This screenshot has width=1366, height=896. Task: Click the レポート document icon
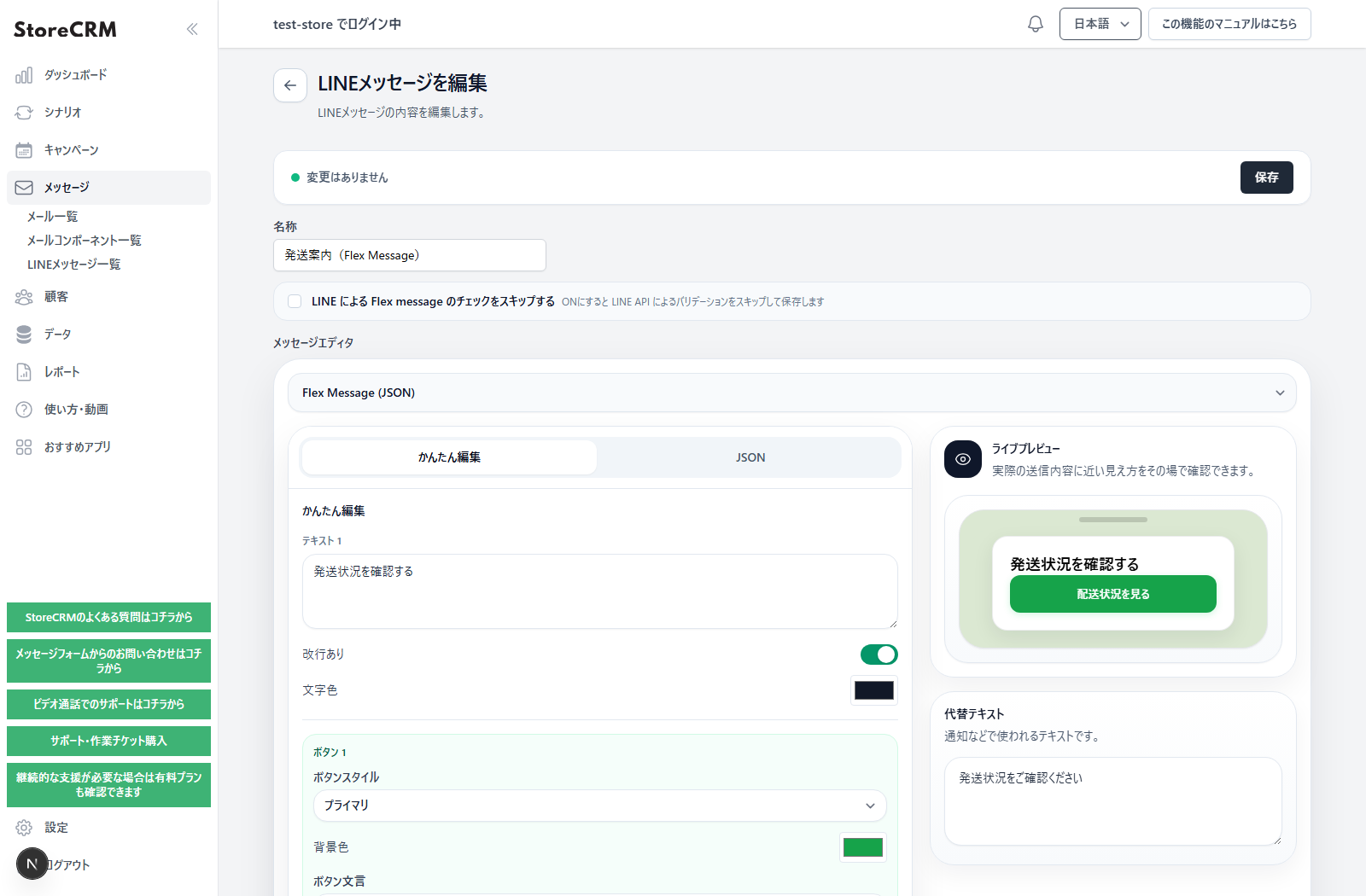pos(24,372)
